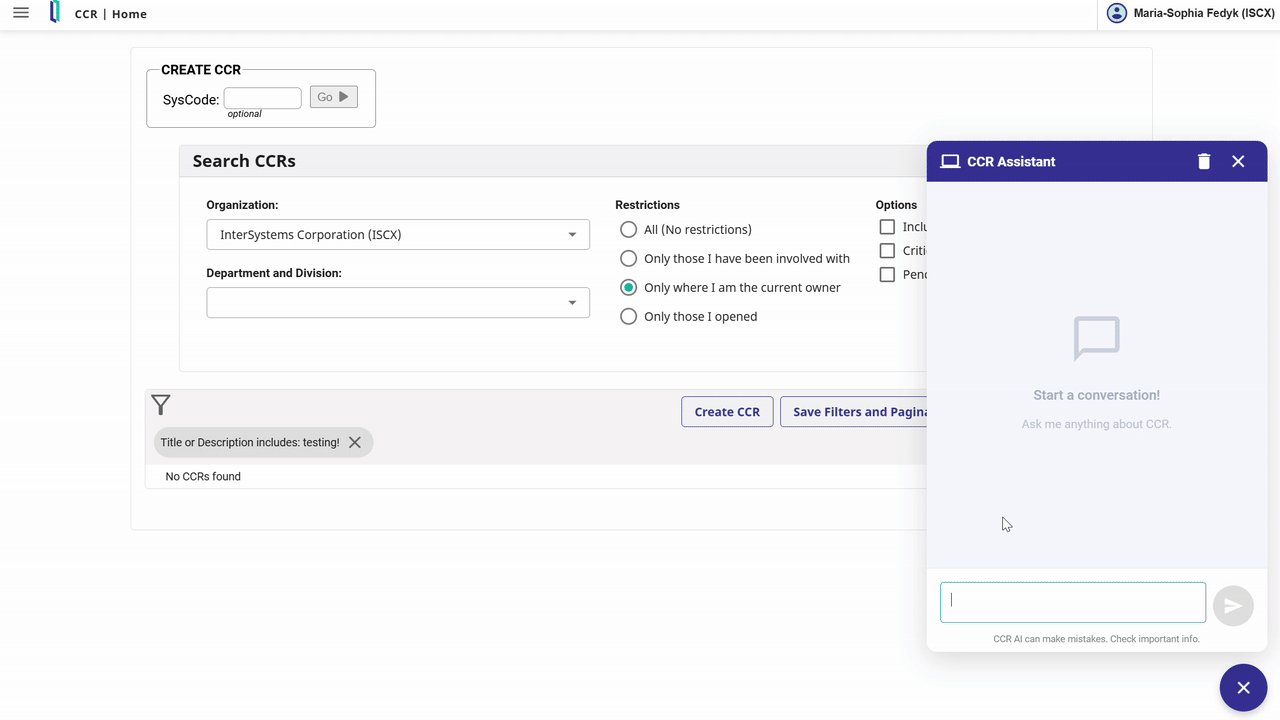The width and height of the screenshot is (1280, 720).
Task: Click the user profile avatar icon
Action: [x=1116, y=13]
